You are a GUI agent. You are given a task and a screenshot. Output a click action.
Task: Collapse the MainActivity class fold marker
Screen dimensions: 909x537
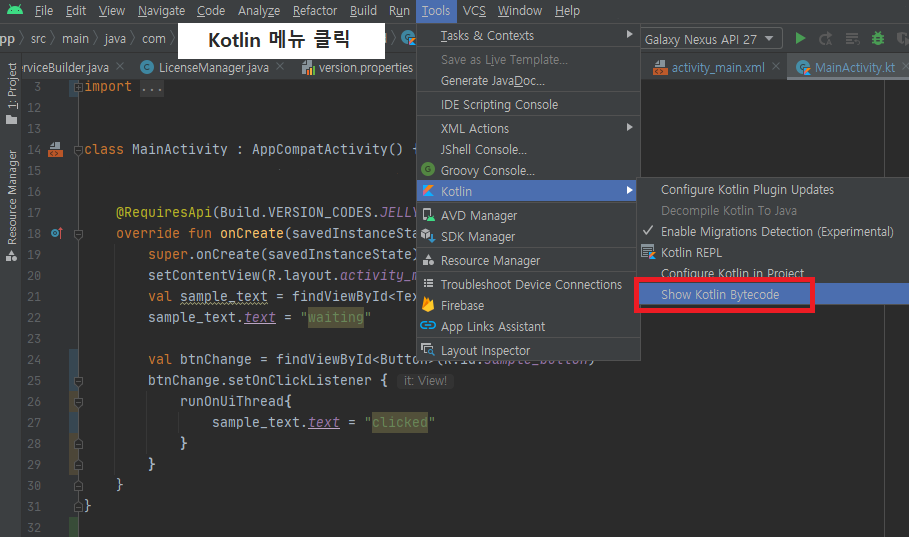pyautogui.click(x=78, y=150)
